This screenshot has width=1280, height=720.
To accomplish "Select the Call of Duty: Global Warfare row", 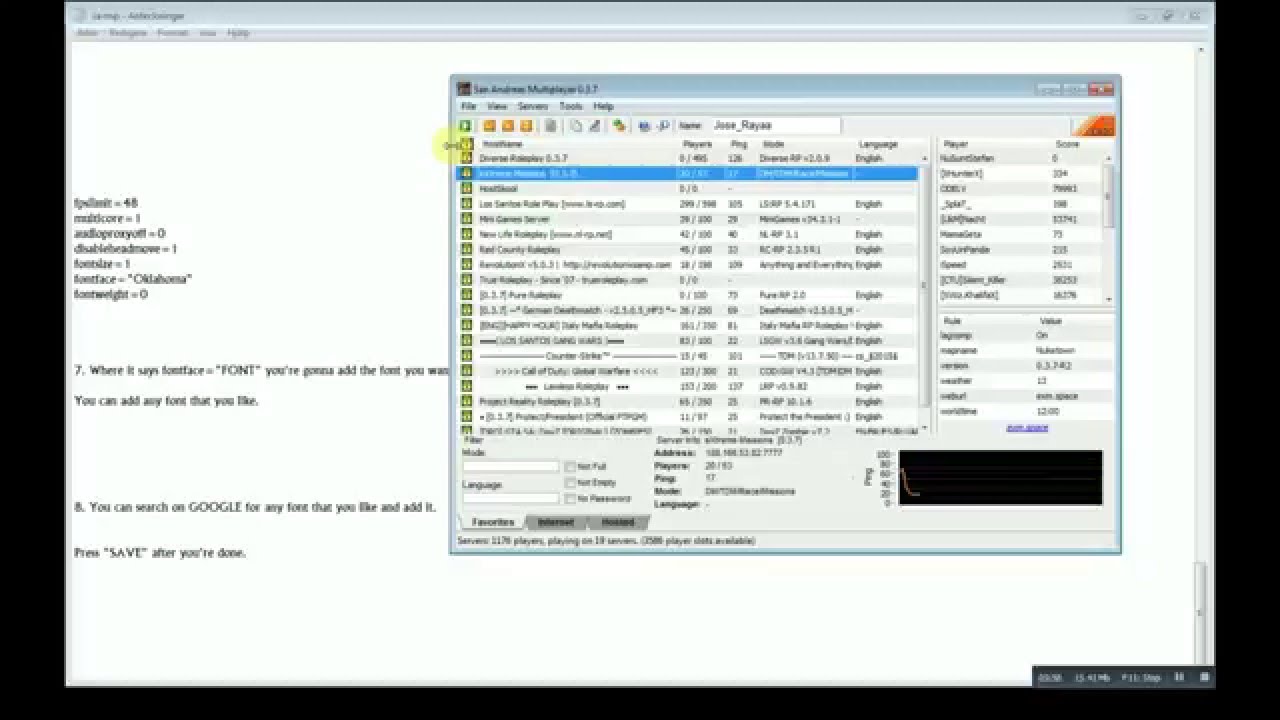I will coord(687,371).
